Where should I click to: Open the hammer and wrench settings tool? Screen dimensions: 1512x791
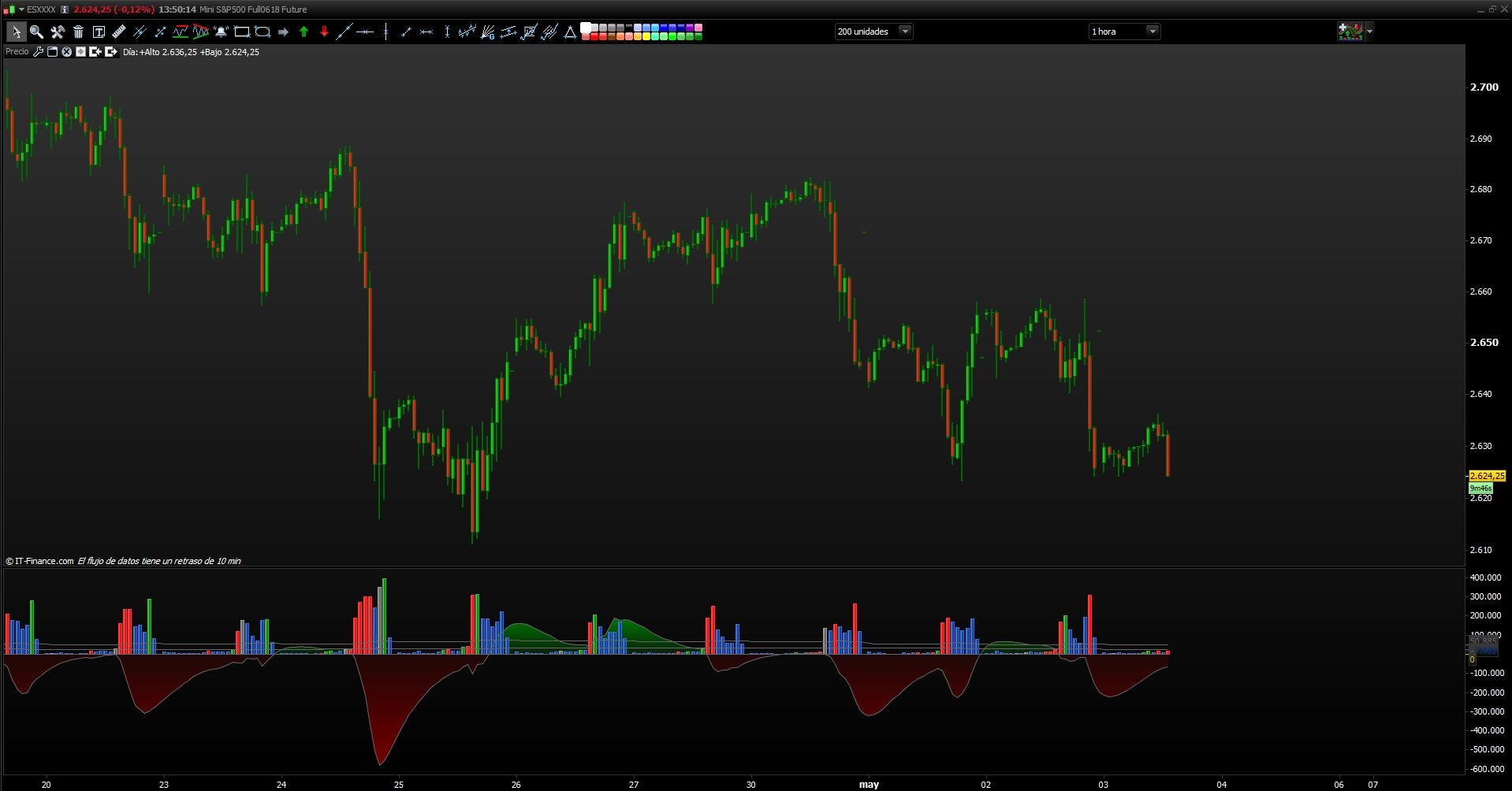(58, 32)
